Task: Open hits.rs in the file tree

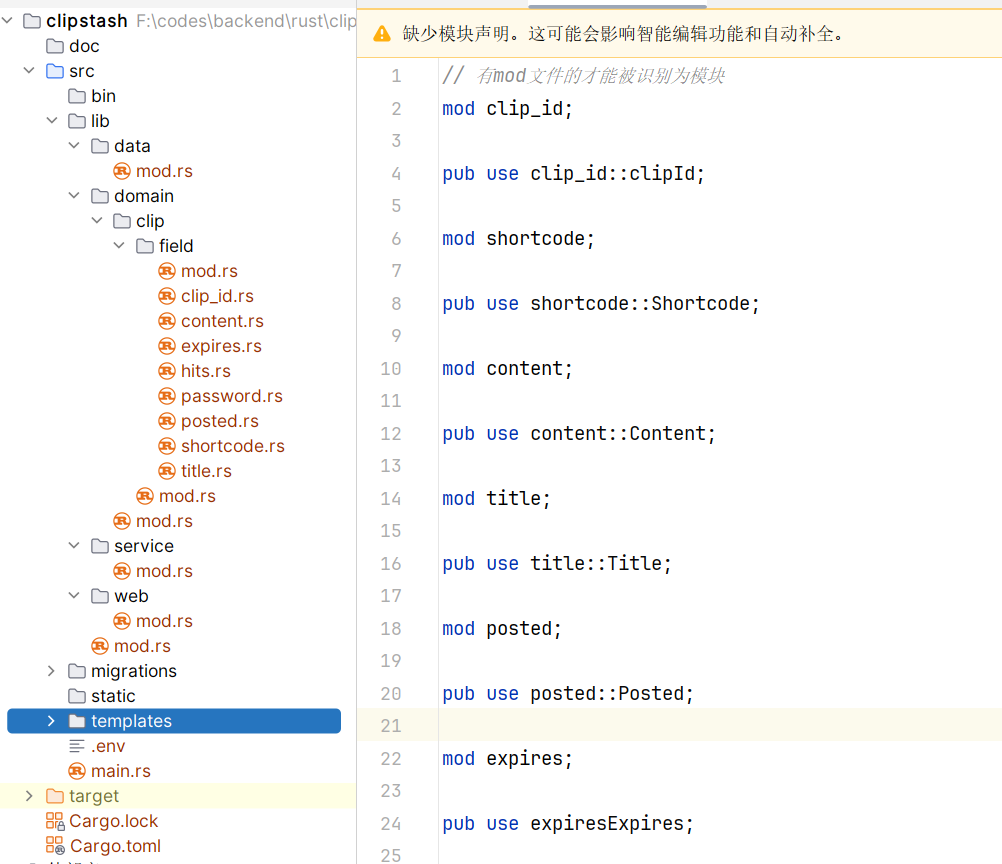Action: pyautogui.click(x=205, y=371)
